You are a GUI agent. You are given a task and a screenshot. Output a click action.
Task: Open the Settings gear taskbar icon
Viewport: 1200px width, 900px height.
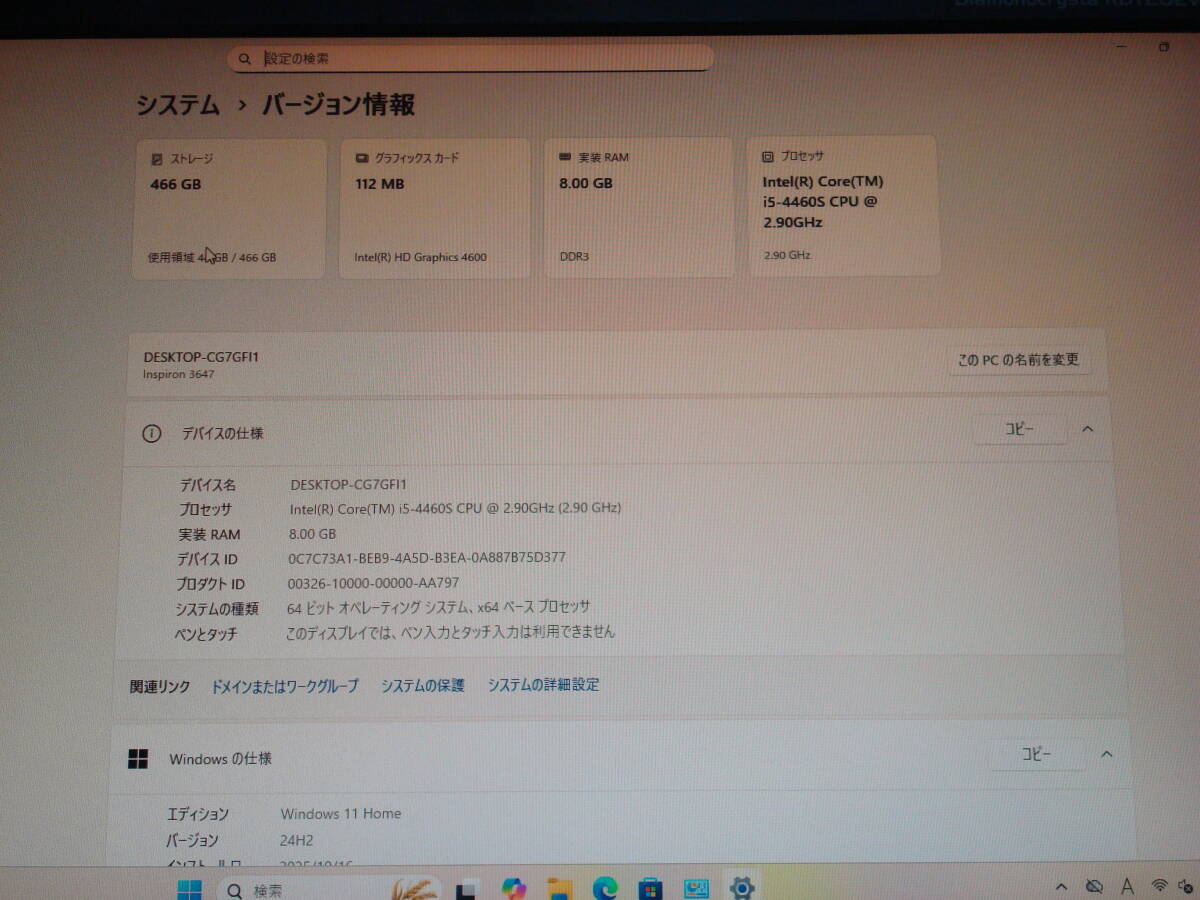(741, 887)
